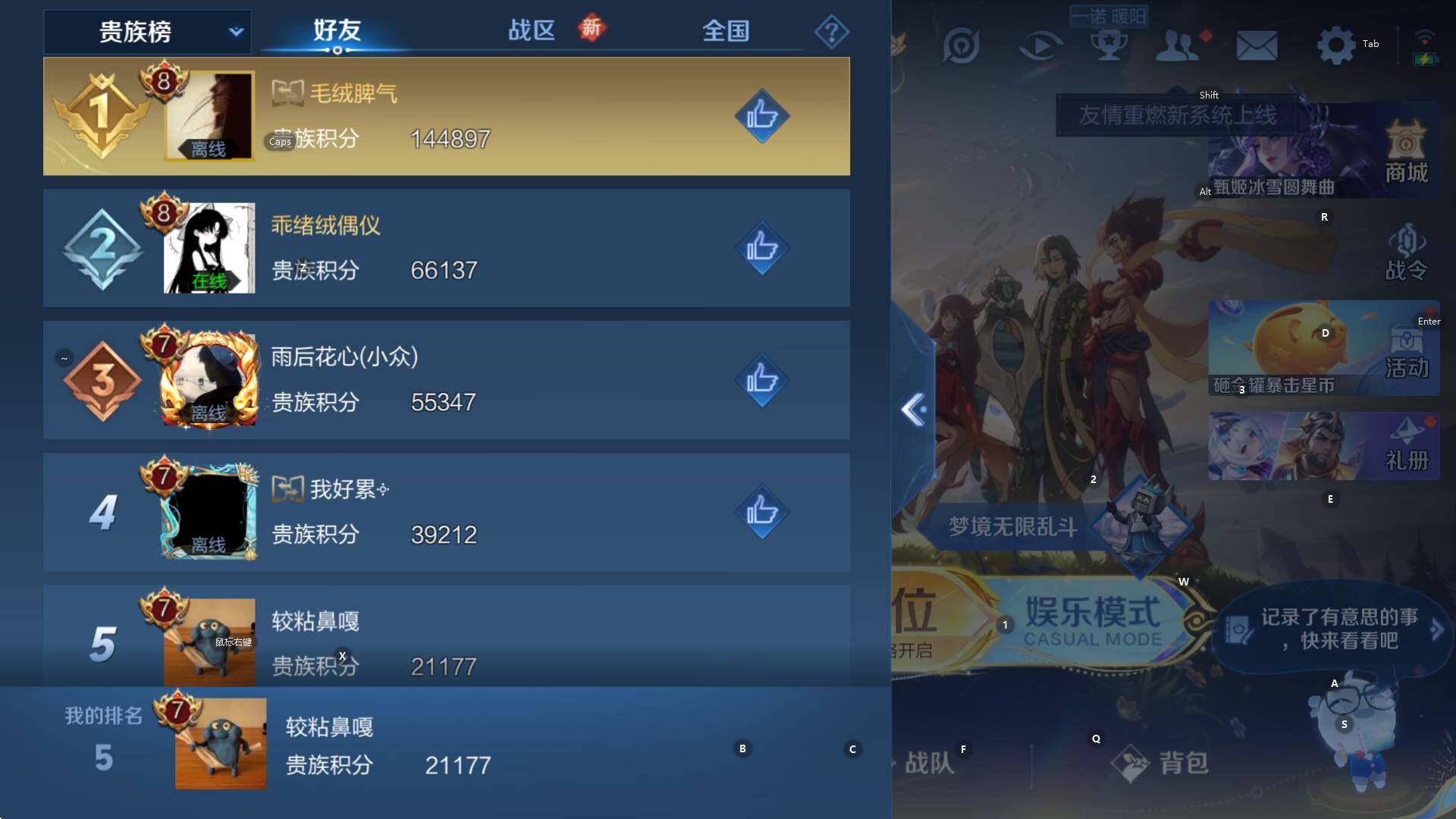Screen dimensions: 1456x819
Task: Select the 好友 tab
Action: pos(337,30)
